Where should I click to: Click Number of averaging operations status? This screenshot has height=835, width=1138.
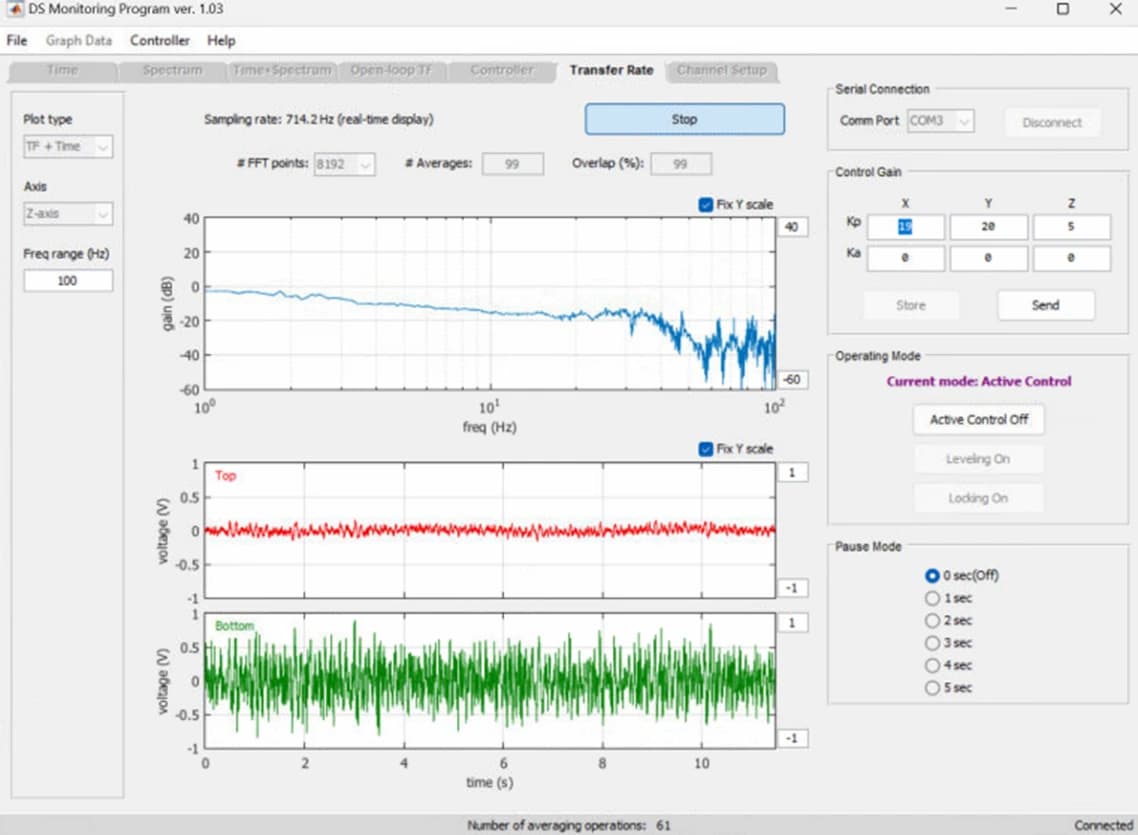[x=569, y=826]
